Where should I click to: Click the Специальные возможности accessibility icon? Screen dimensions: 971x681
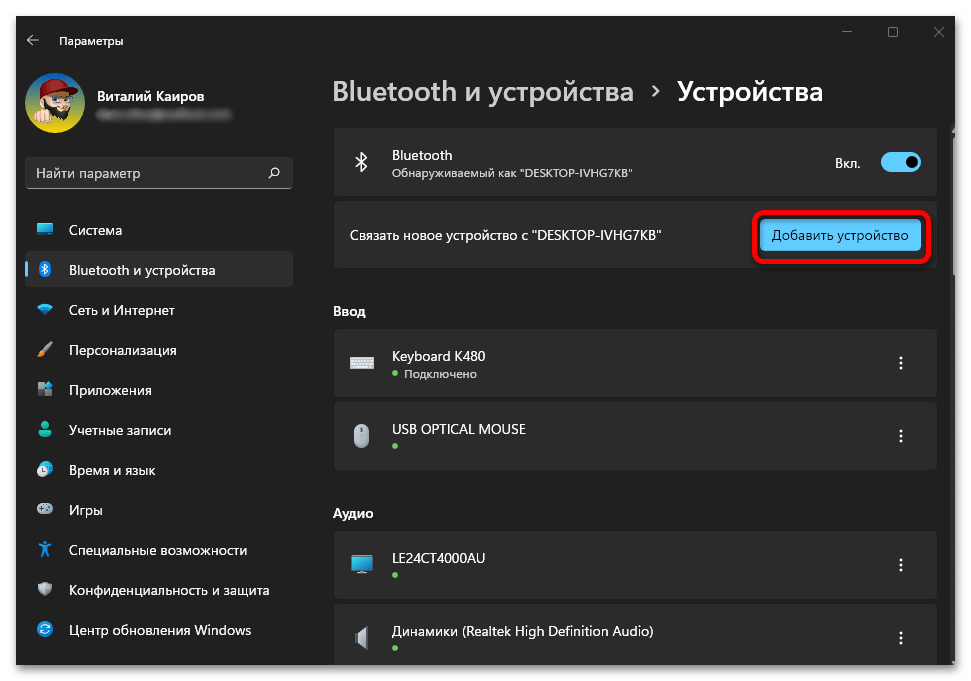click(x=45, y=549)
